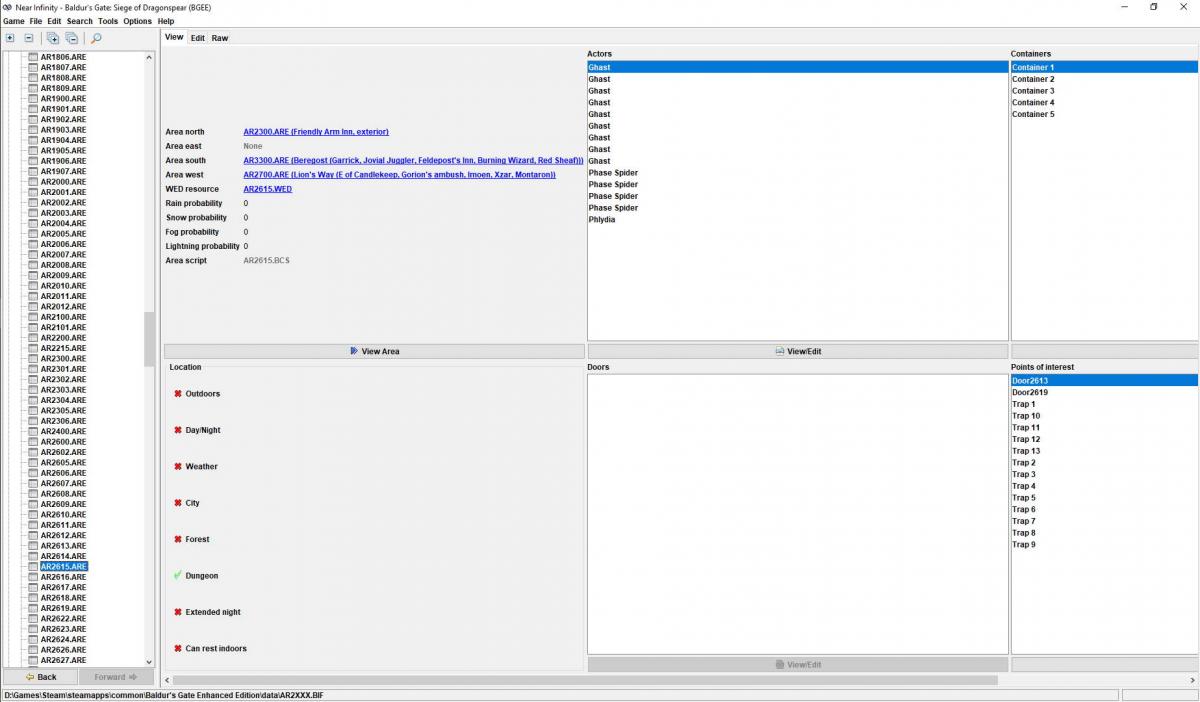The width and height of the screenshot is (1200, 702).
Task: Select Container 5 in Containers list
Action: pos(1104,114)
